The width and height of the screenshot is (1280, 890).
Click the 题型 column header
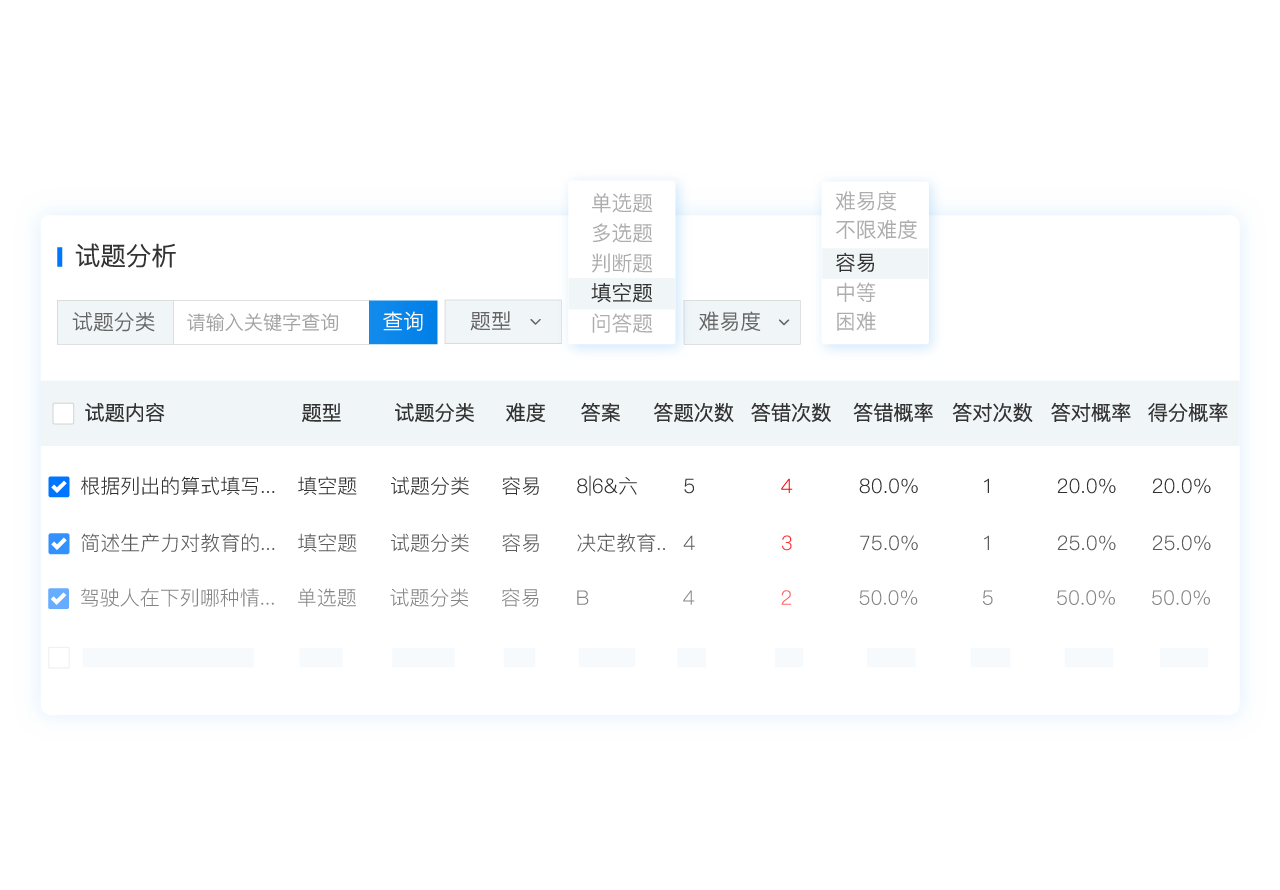point(321,413)
